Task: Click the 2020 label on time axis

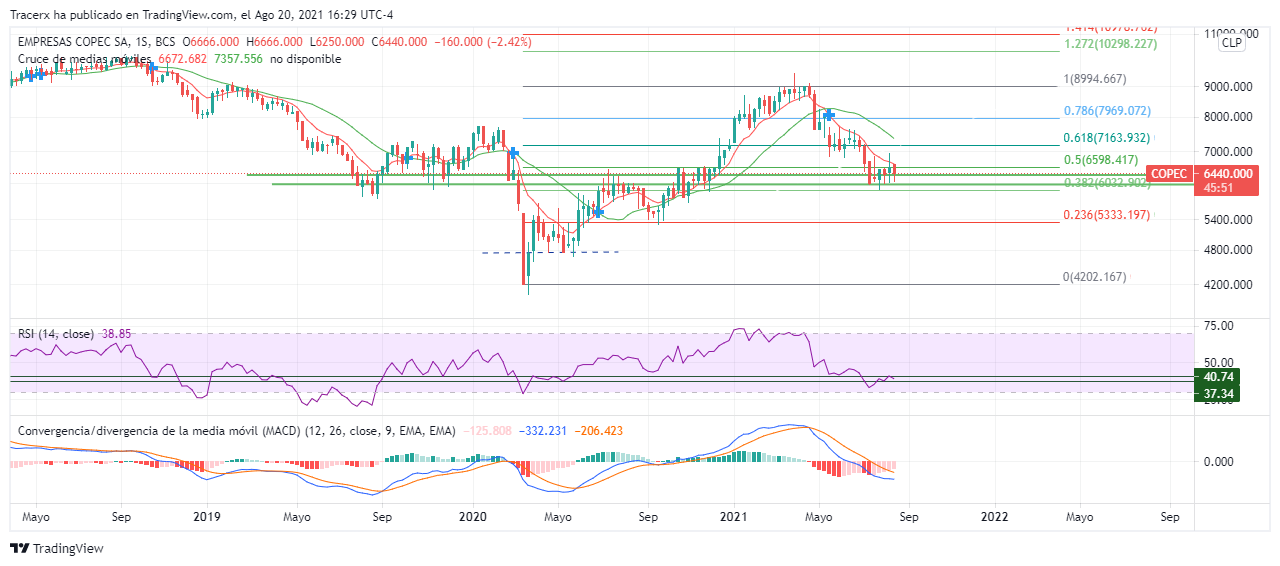Action: click(x=471, y=518)
